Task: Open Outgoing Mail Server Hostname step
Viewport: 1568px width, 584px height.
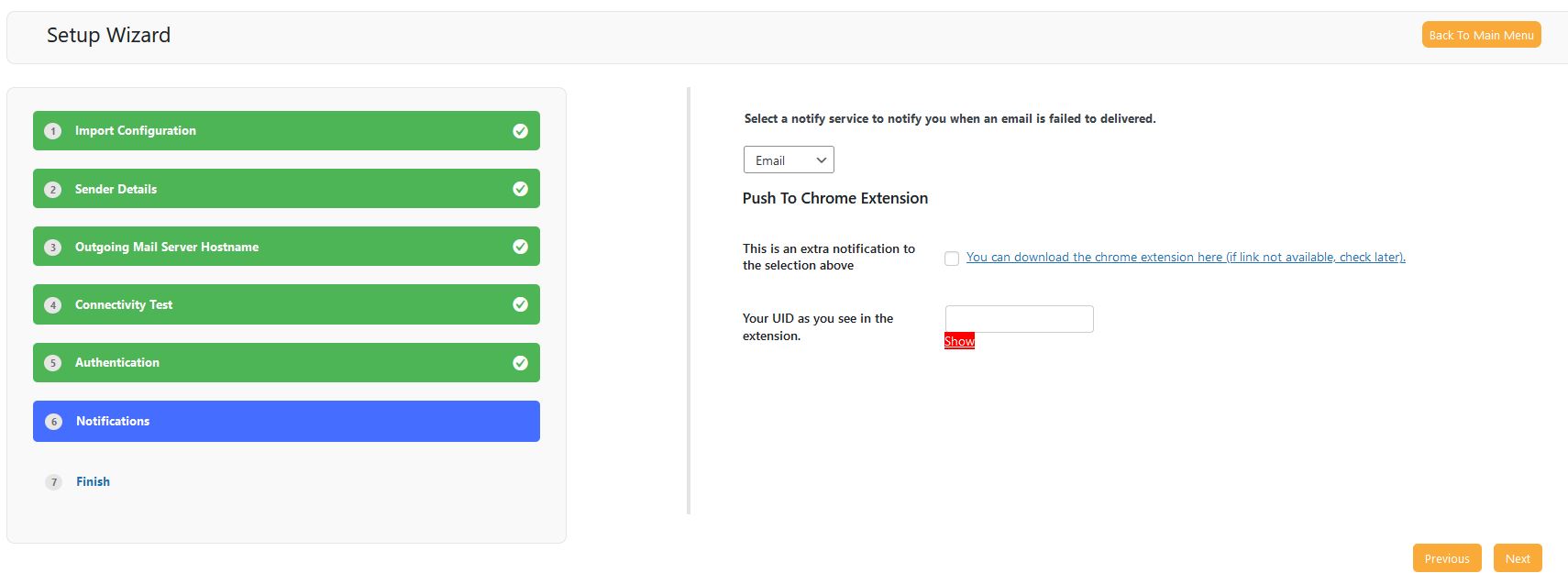Action: (x=286, y=246)
